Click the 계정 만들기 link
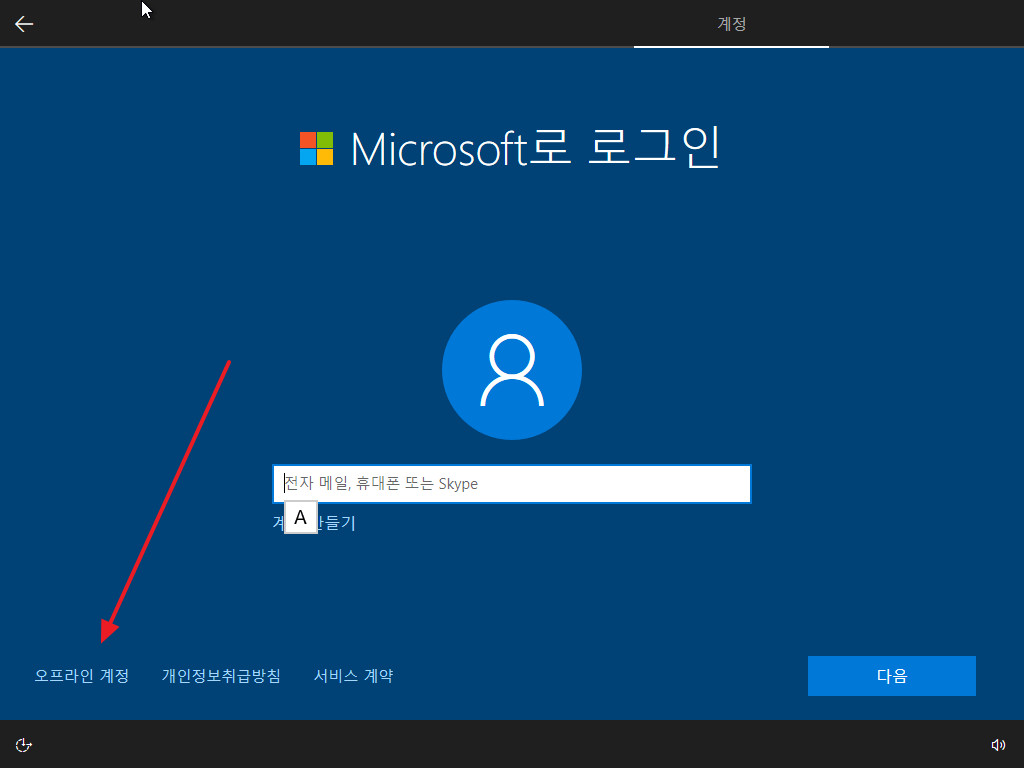This screenshot has height=768, width=1024. (315, 522)
